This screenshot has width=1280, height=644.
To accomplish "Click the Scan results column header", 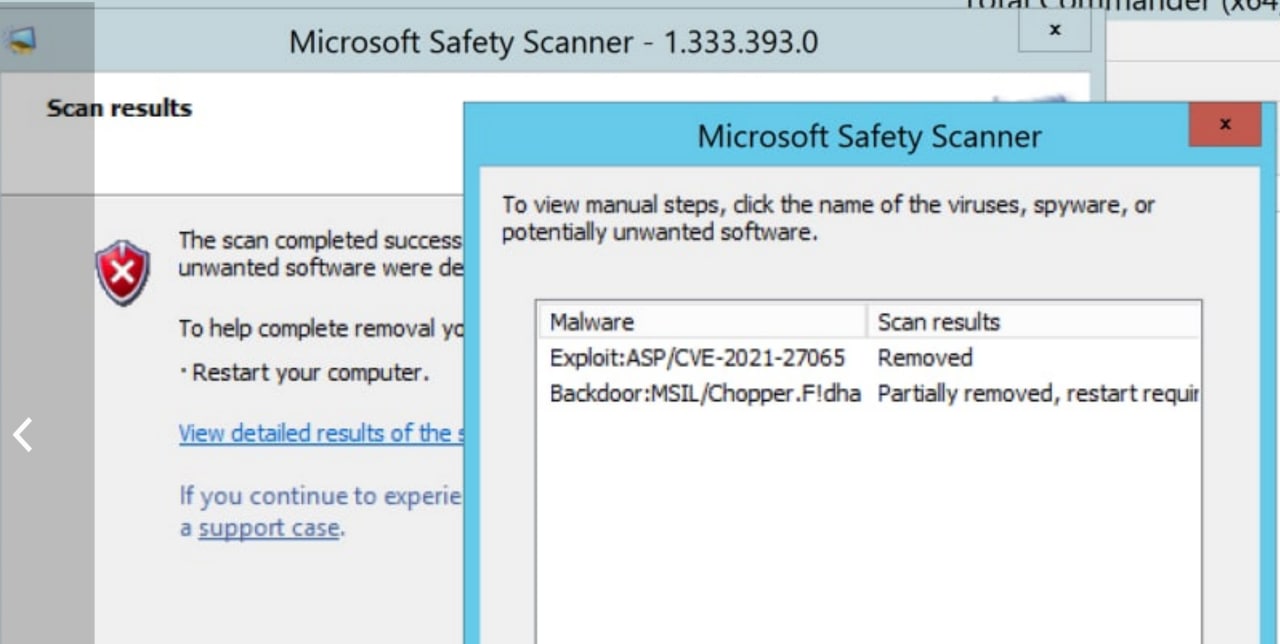I will [x=1034, y=322].
